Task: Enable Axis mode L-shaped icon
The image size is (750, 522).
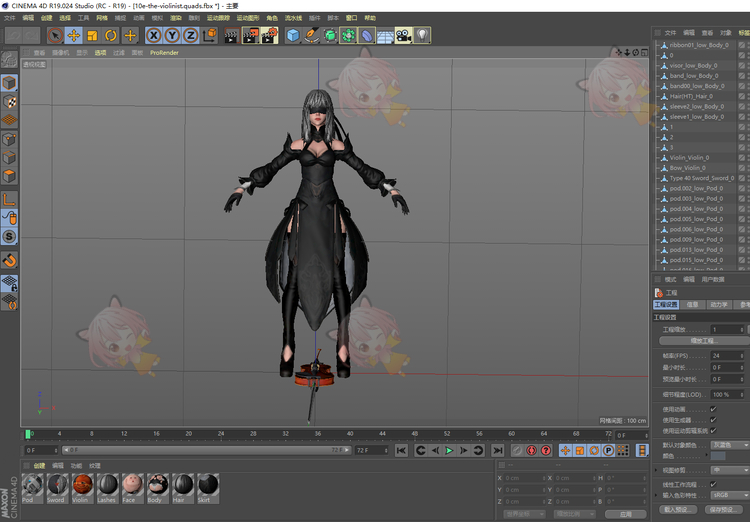Action: click(10, 199)
